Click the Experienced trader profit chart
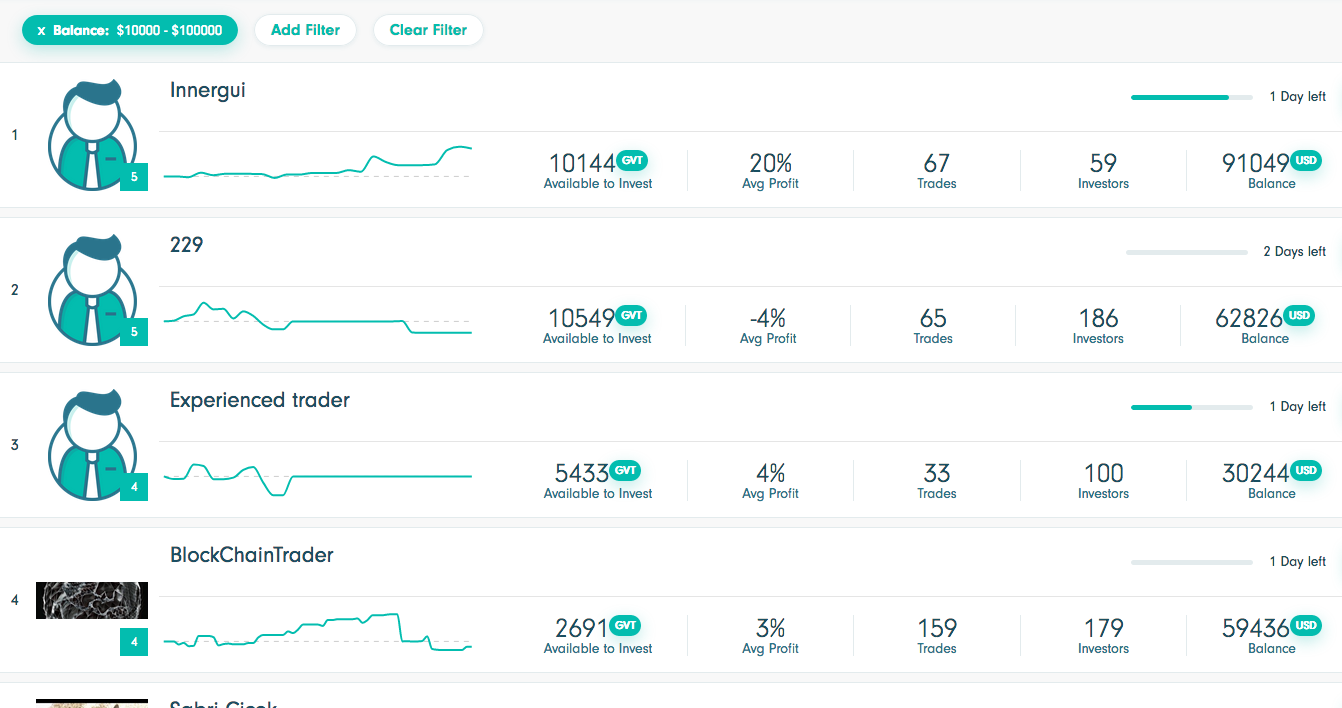This screenshot has height=708, width=1342. pyautogui.click(x=317, y=478)
